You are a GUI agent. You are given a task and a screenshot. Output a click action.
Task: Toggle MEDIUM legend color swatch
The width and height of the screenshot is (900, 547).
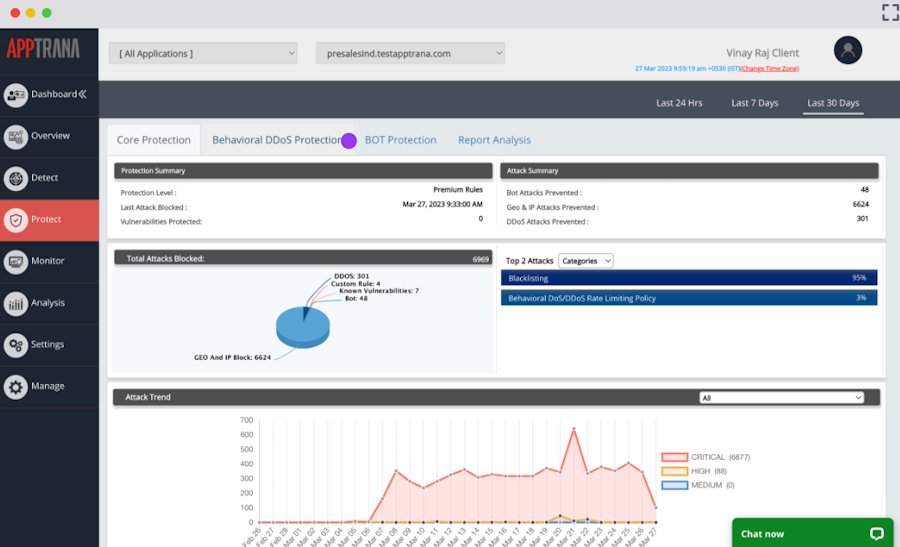coord(674,486)
